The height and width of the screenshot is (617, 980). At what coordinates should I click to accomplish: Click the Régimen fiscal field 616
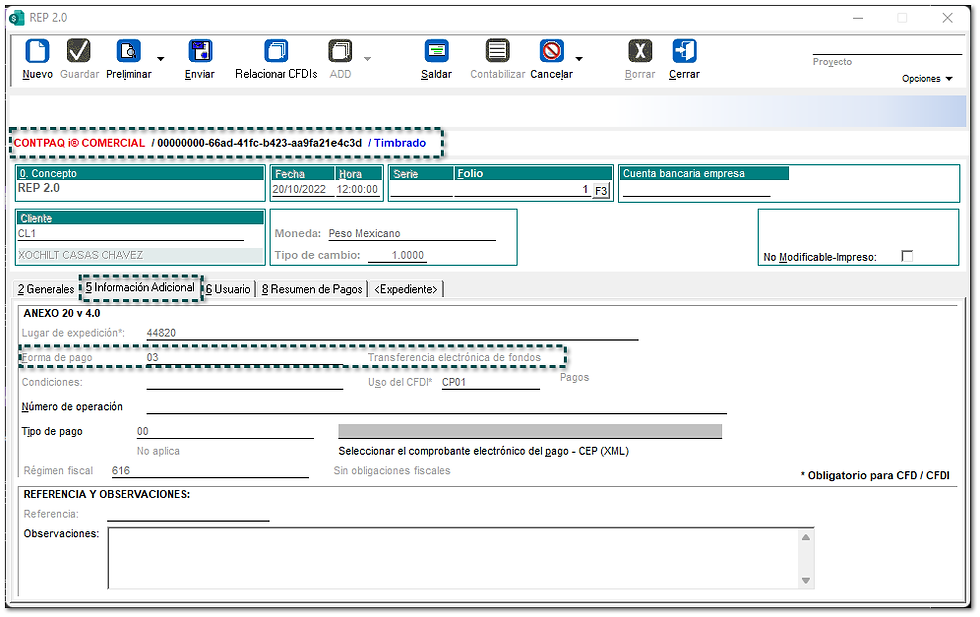coord(210,471)
